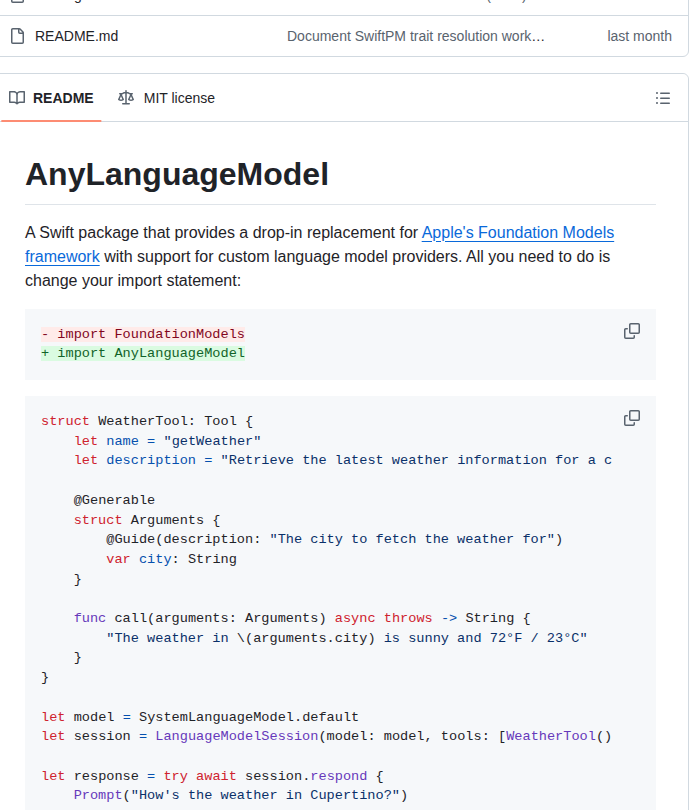Click the Prompt Cupertino weather line
Image resolution: width=690 pixels, height=810 pixels.
click(x=241, y=795)
